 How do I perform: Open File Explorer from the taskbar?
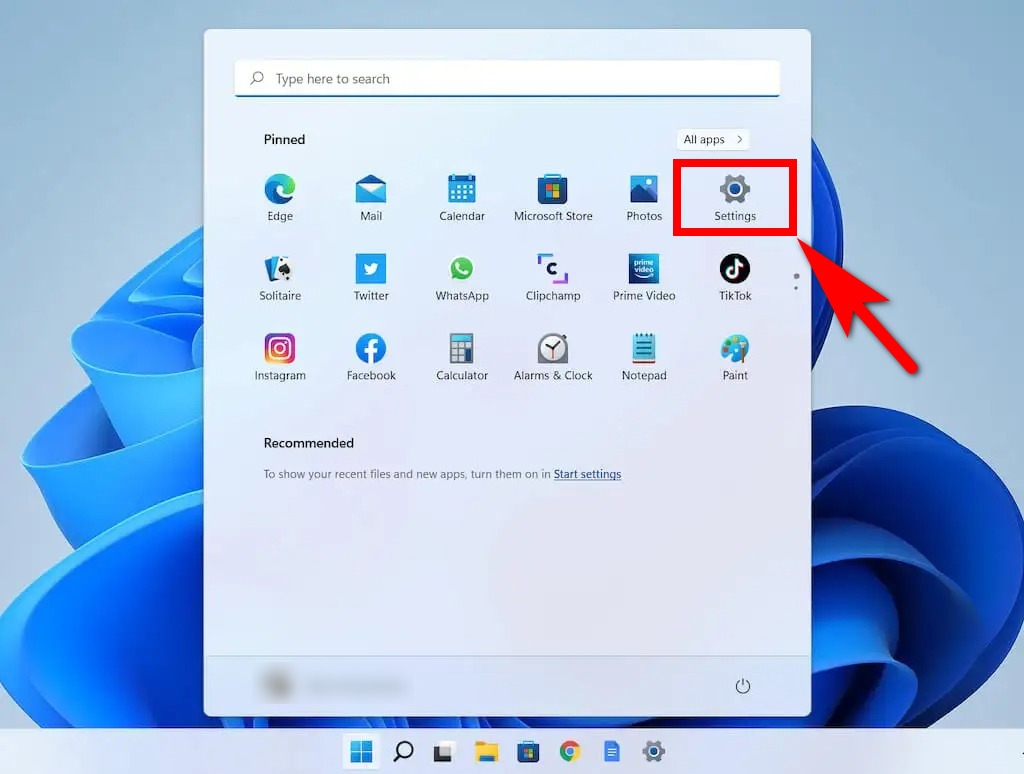487,752
